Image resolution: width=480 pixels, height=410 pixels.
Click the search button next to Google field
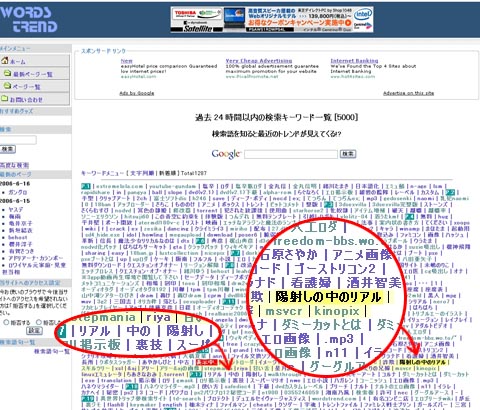tap(348, 154)
